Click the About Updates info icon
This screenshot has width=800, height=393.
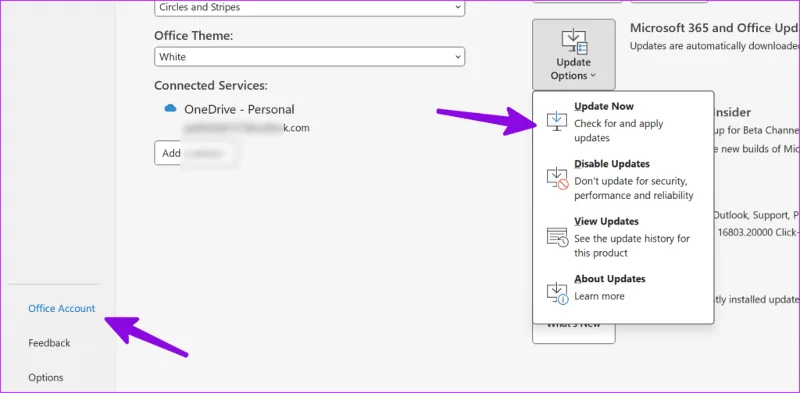(x=557, y=294)
